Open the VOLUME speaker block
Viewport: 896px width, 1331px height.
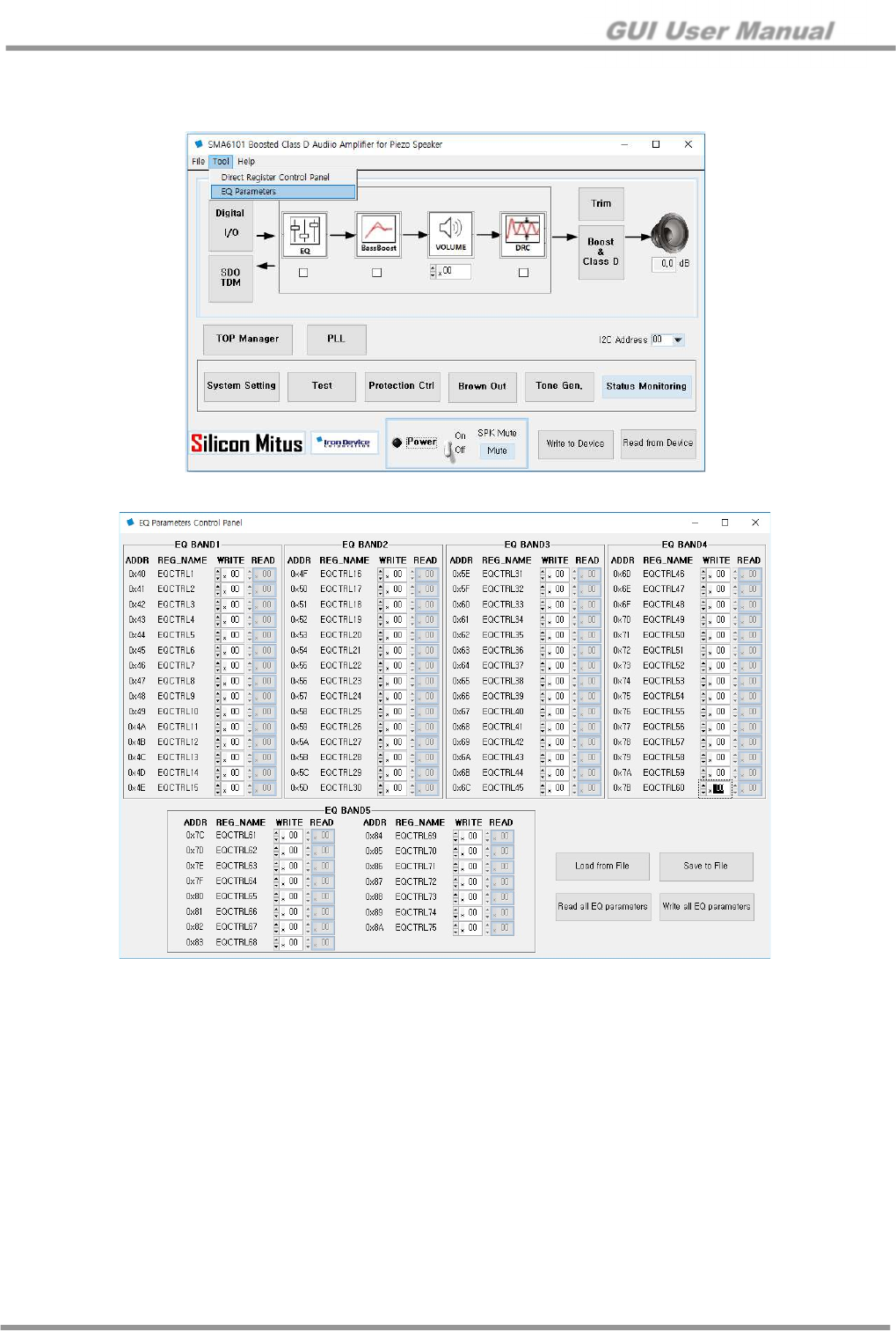click(x=451, y=234)
